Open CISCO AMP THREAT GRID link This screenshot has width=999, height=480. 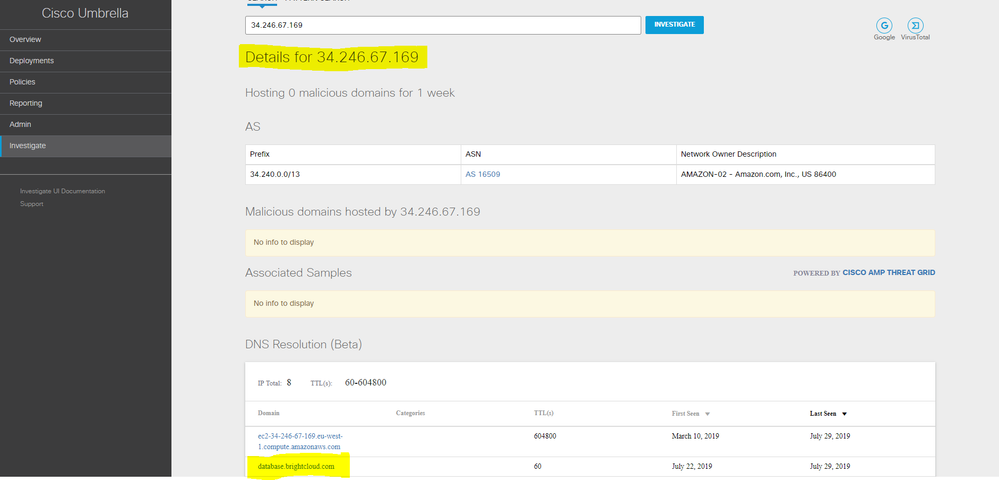(889, 273)
